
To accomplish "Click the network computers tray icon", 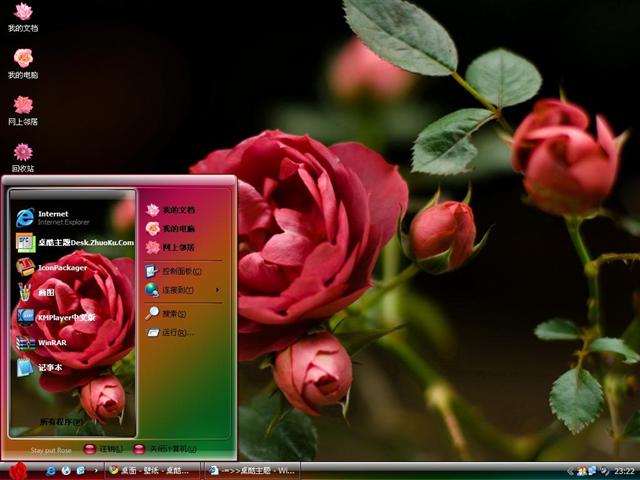I will point(592,471).
